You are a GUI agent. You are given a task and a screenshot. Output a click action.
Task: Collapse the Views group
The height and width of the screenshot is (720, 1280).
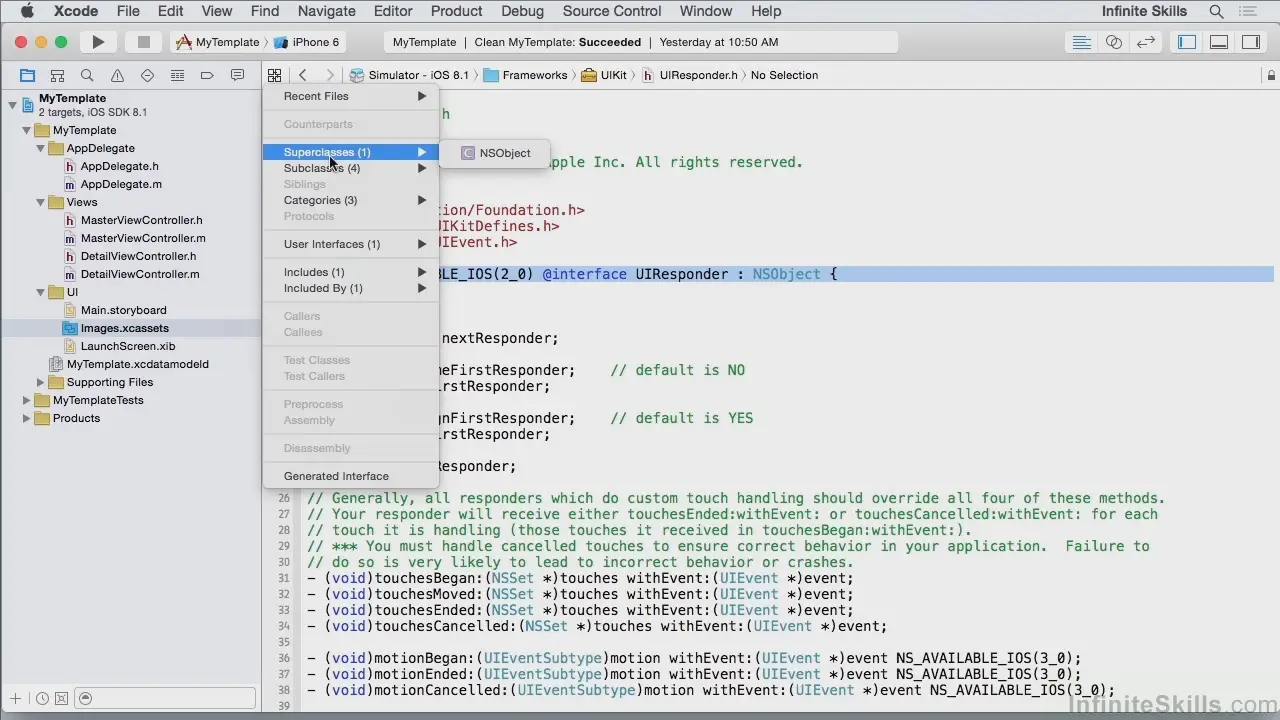41,202
